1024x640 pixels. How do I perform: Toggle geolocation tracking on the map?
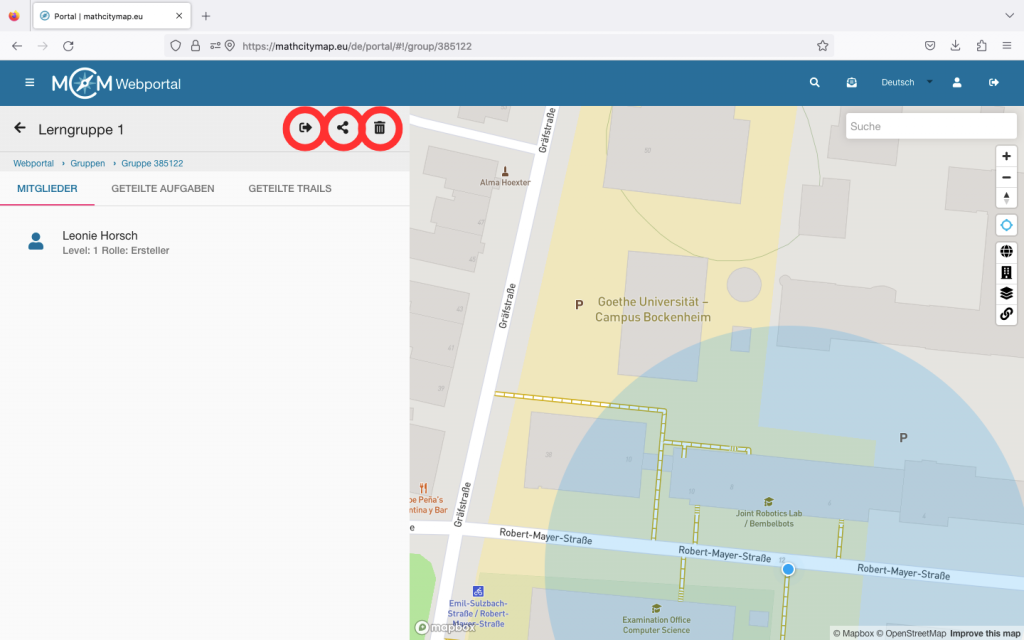[x=1006, y=225]
